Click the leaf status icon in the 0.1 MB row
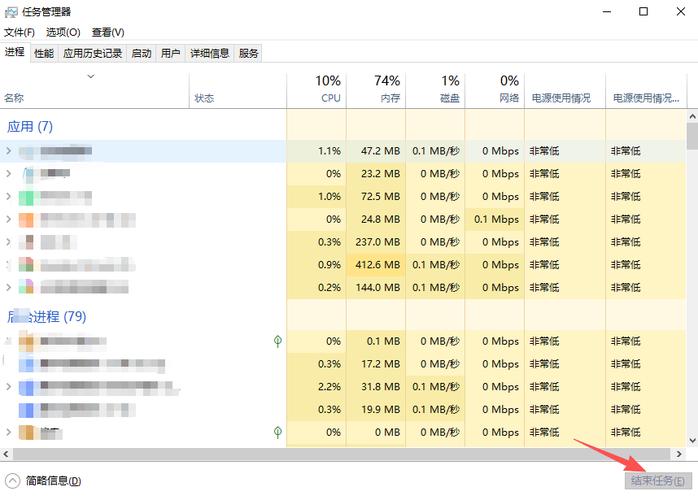 coord(278,341)
